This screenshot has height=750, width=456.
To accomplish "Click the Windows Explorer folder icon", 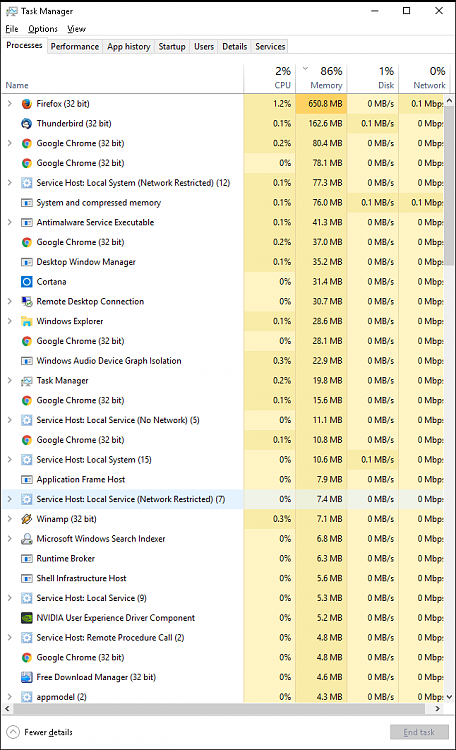I will (27, 321).
